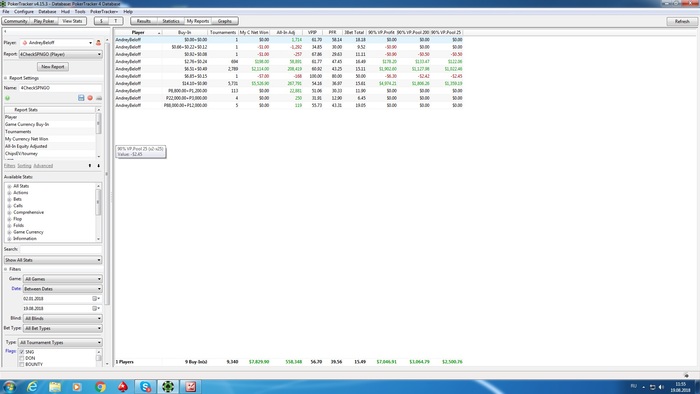The width and height of the screenshot is (700, 394).
Task: Toggle SNG flag checkbox
Action: pyautogui.click(x=21, y=352)
